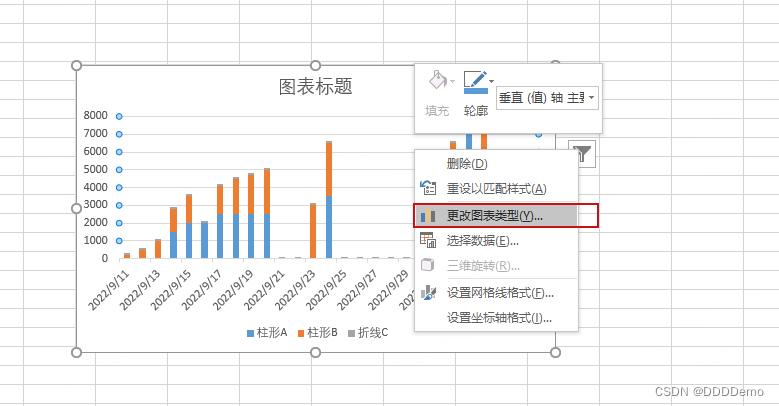Click the 折线C legend entry

pyautogui.click(x=369, y=332)
